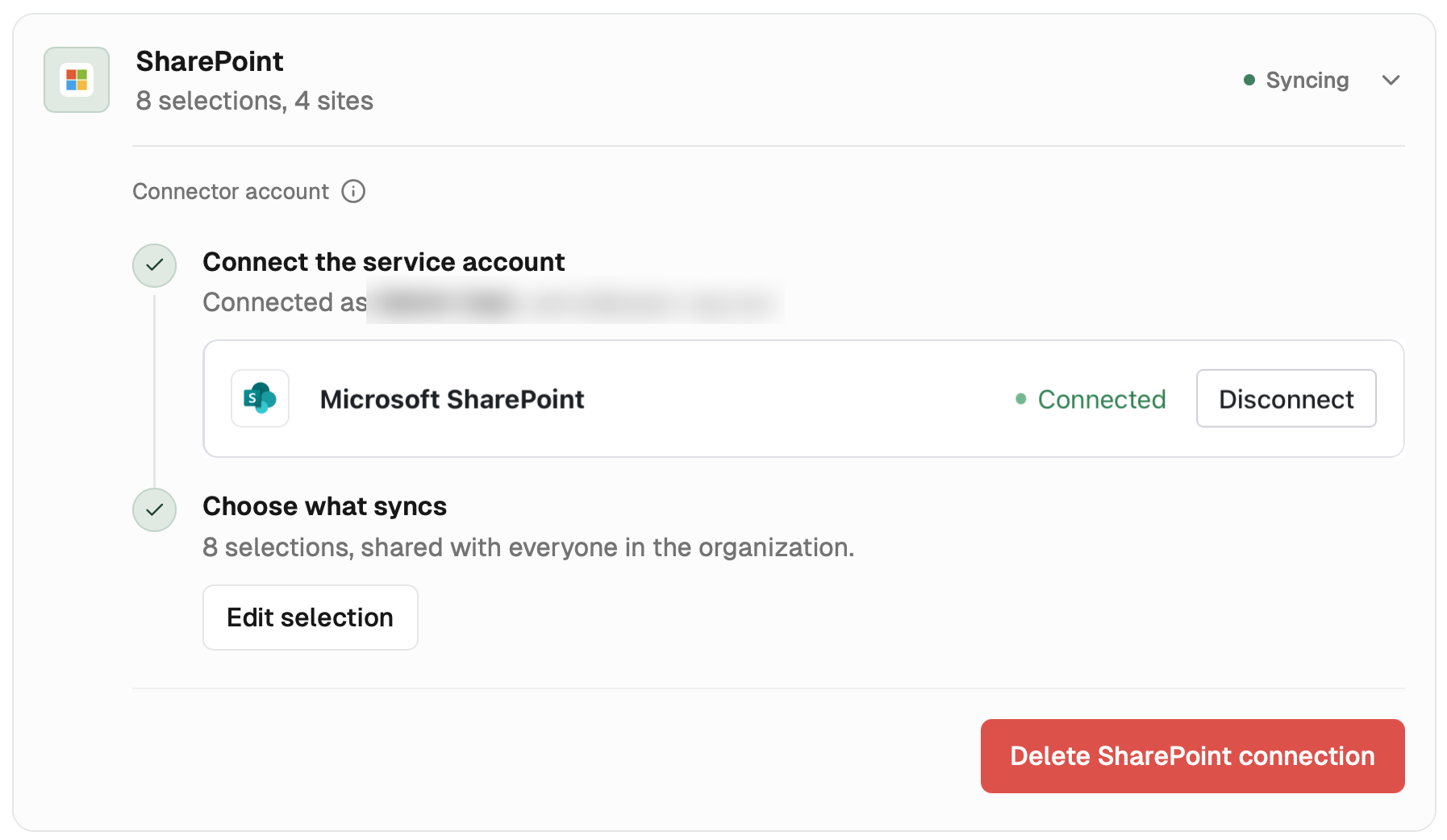Click Delete SharePoint connection
The width and height of the screenshot is (1447, 840).
tap(1192, 756)
